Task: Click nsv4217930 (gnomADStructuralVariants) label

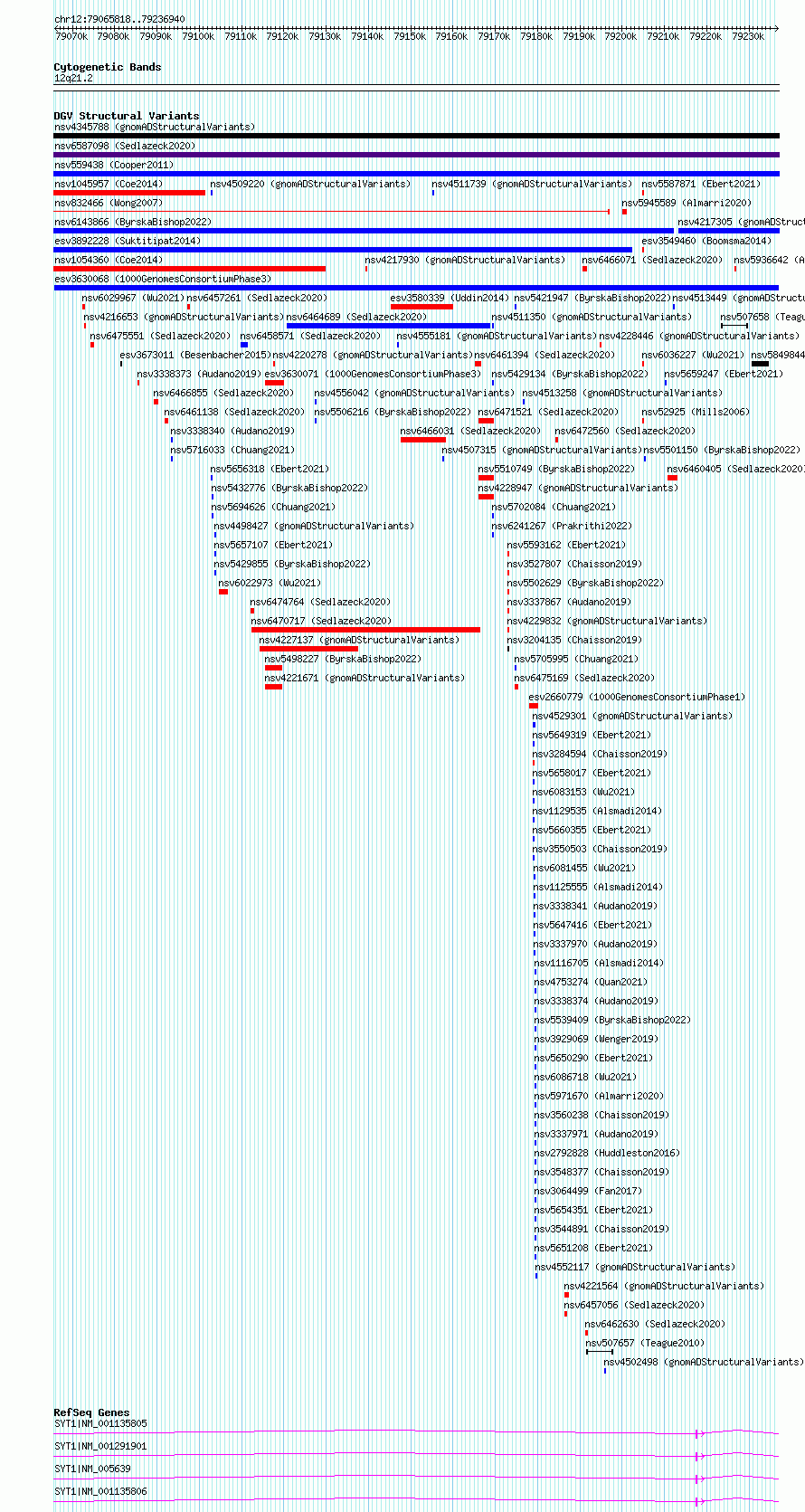Action: [465, 261]
